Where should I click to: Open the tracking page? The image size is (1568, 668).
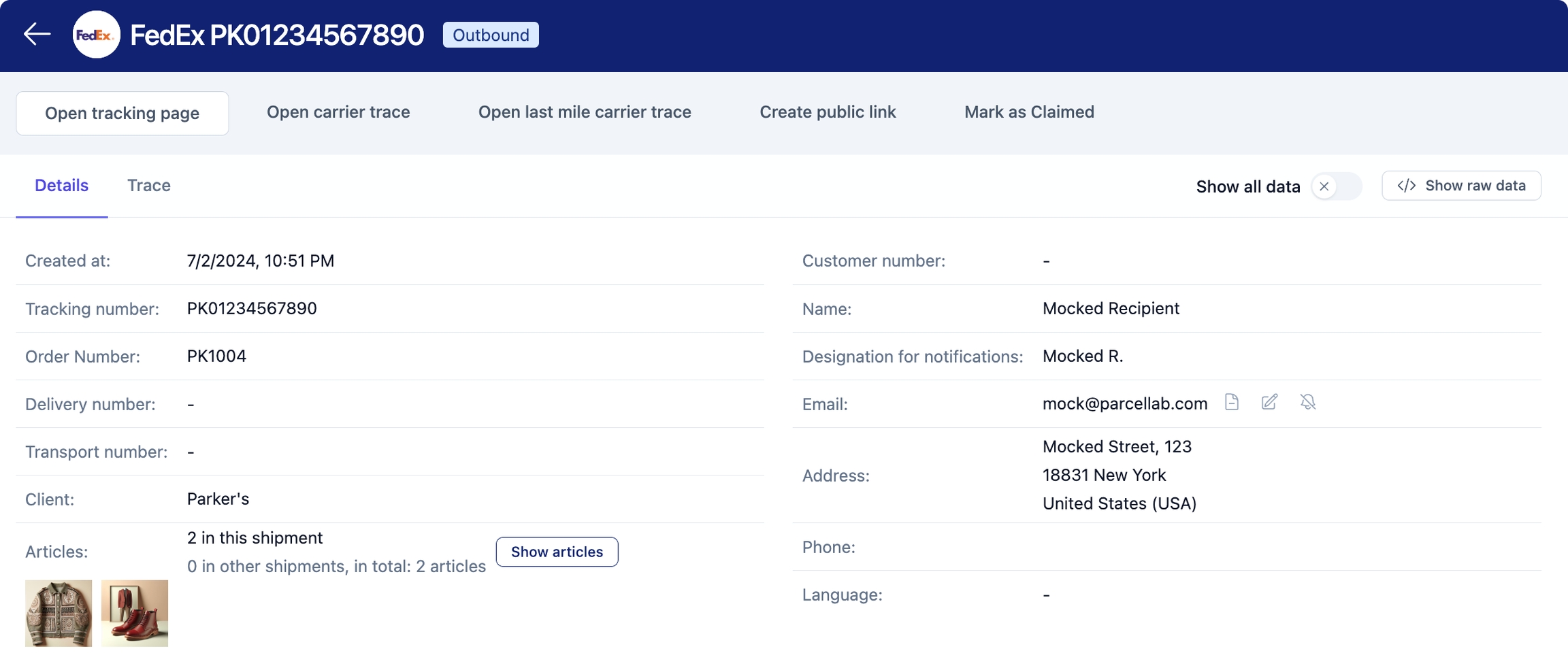coord(122,113)
